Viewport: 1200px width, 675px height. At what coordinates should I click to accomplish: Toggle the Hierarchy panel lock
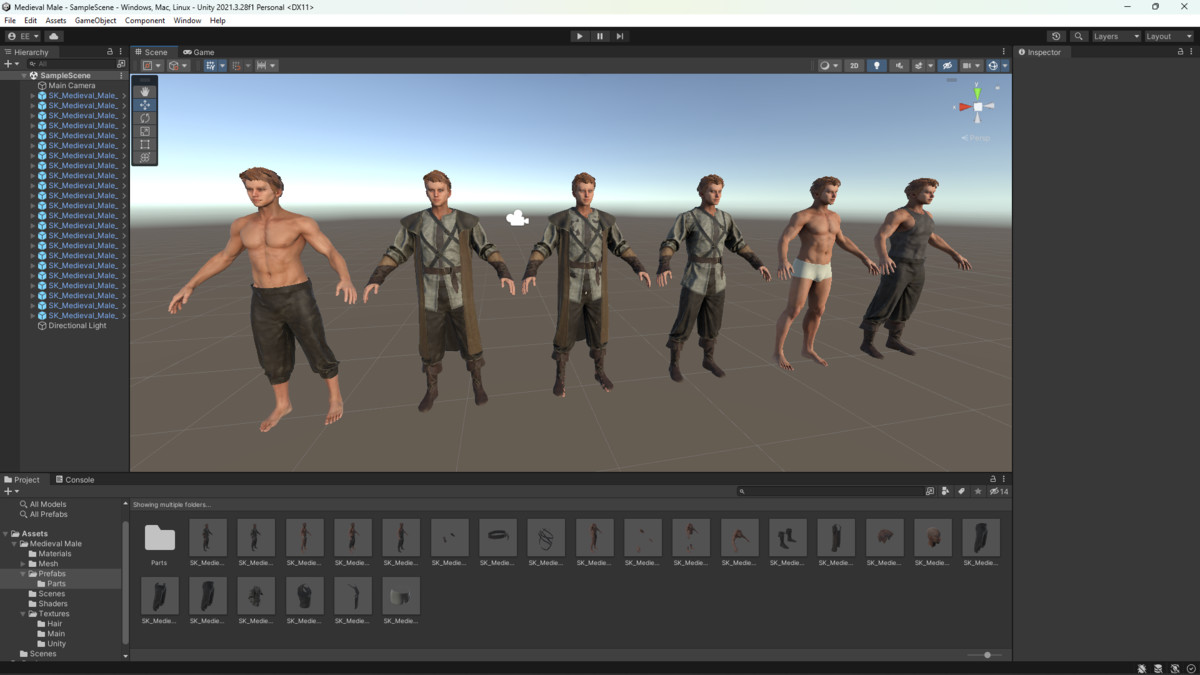(110, 52)
